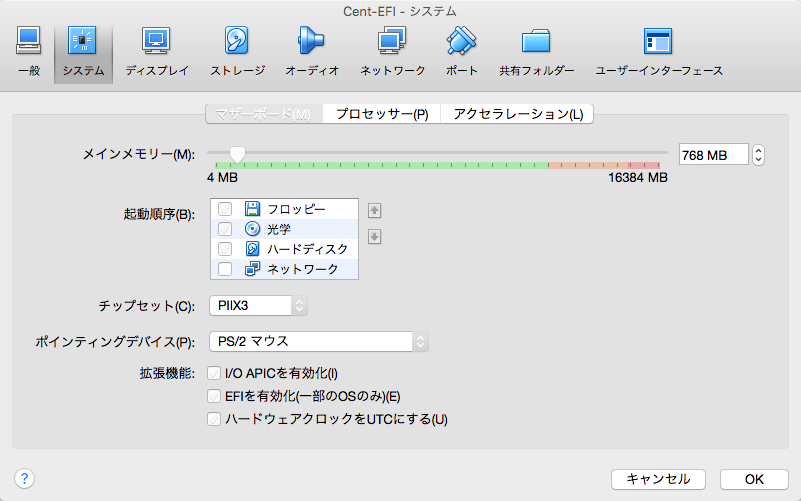Open the 共有フォルダー settings icon
The width and height of the screenshot is (801, 501).
(536, 41)
